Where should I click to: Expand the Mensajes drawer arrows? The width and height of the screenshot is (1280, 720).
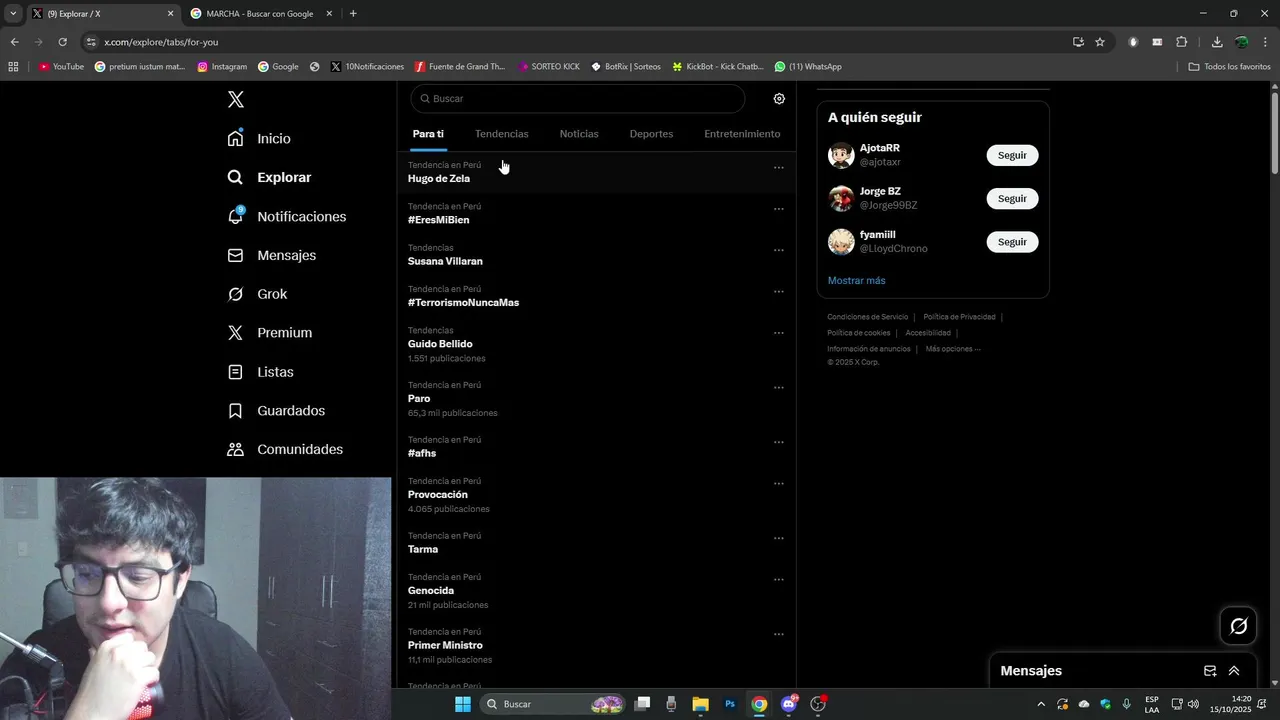tap(1234, 671)
